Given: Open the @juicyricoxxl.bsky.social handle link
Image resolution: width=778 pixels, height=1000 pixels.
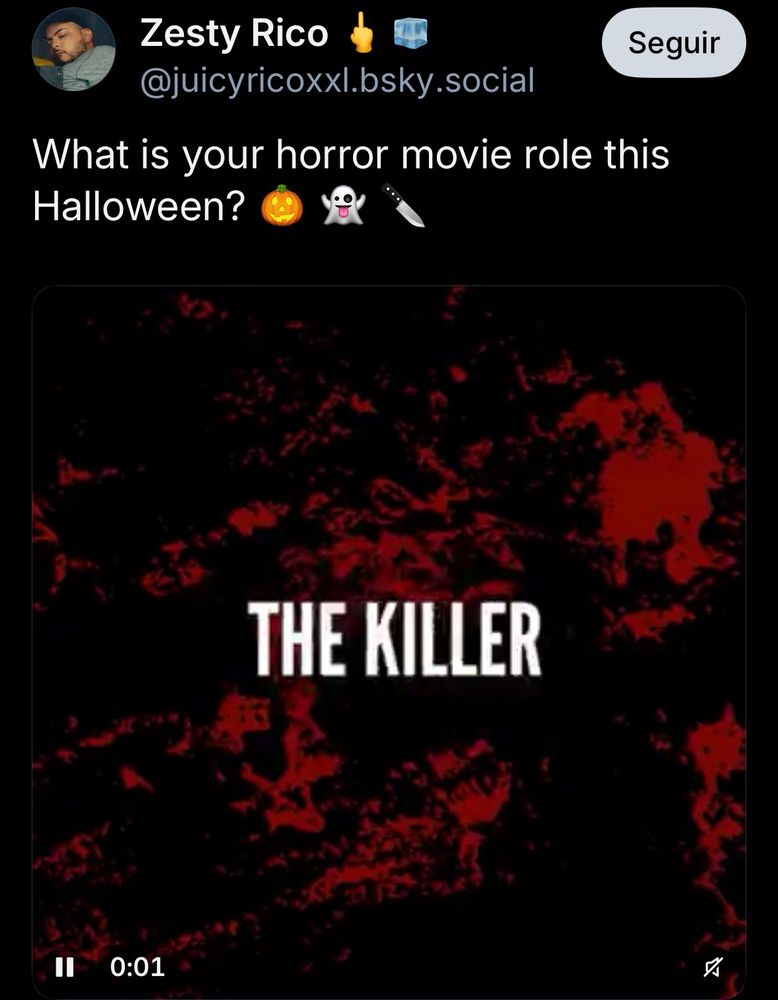Looking at the screenshot, I should click(x=337, y=81).
